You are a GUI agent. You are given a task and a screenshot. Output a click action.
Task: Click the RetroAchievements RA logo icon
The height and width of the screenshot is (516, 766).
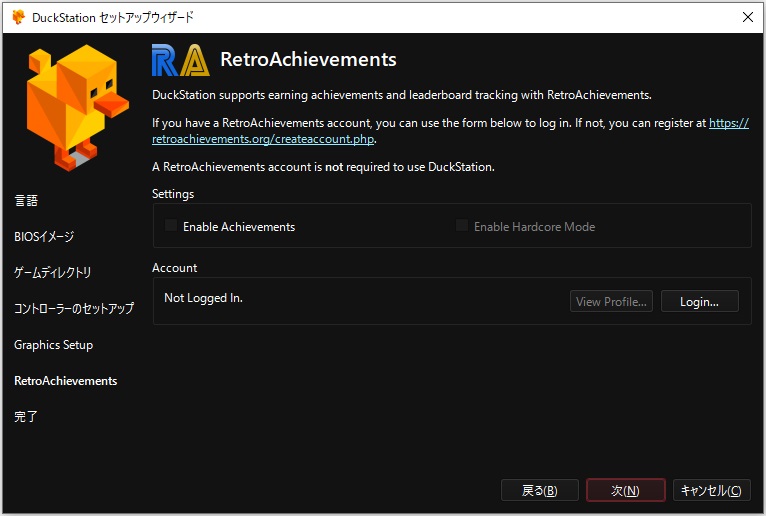point(181,60)
